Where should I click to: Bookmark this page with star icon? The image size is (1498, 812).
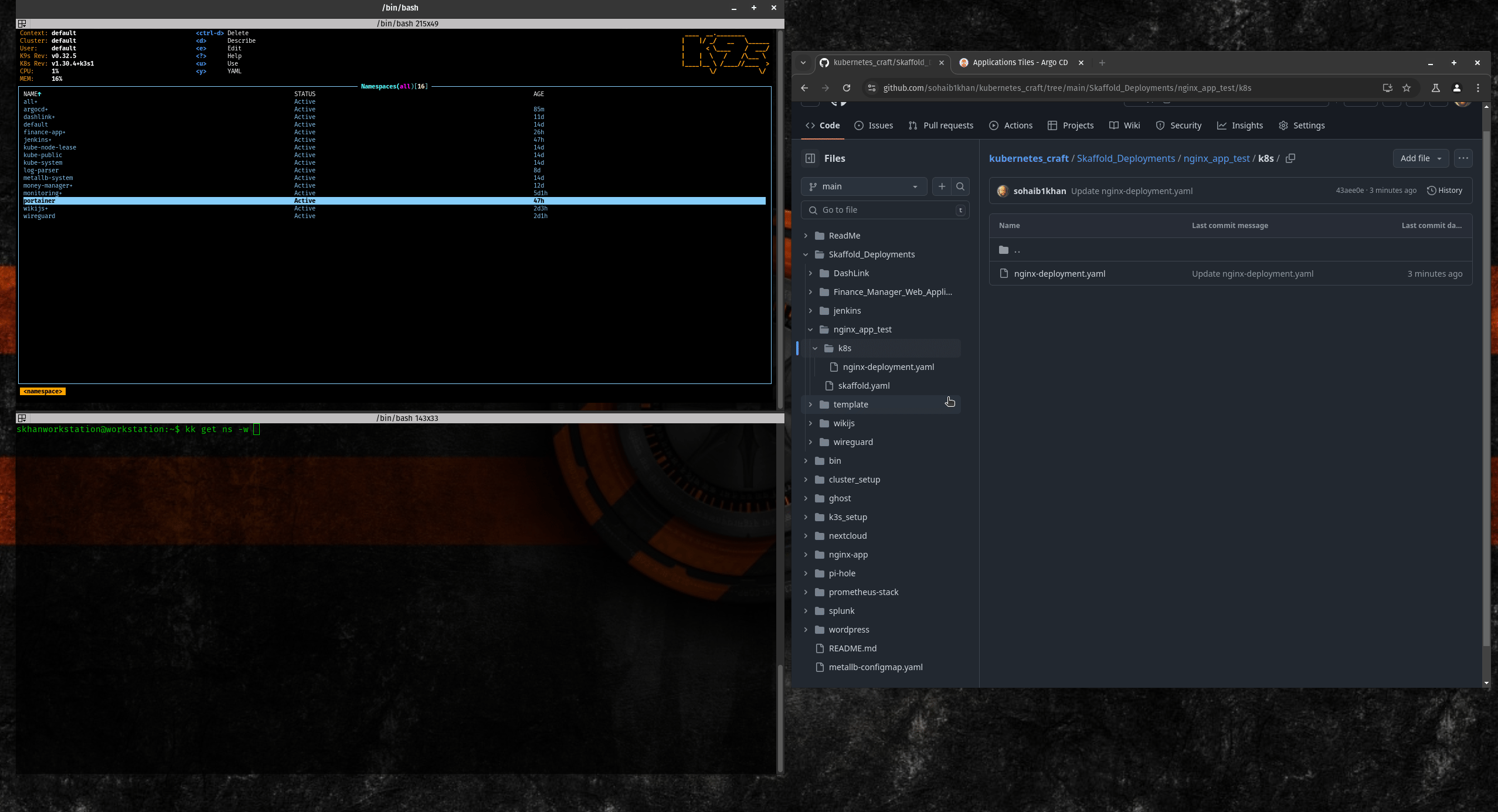click(1407, 88)
